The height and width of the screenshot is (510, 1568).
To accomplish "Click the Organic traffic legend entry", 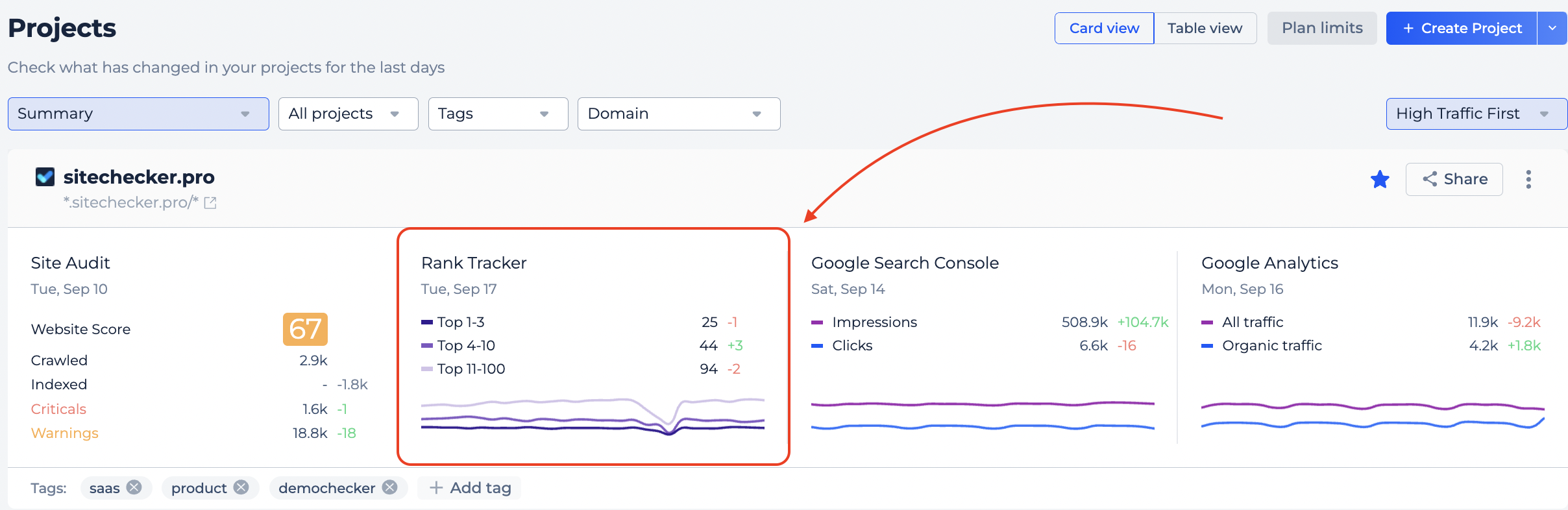I will pyautogui.click(x=1262, y=345).
